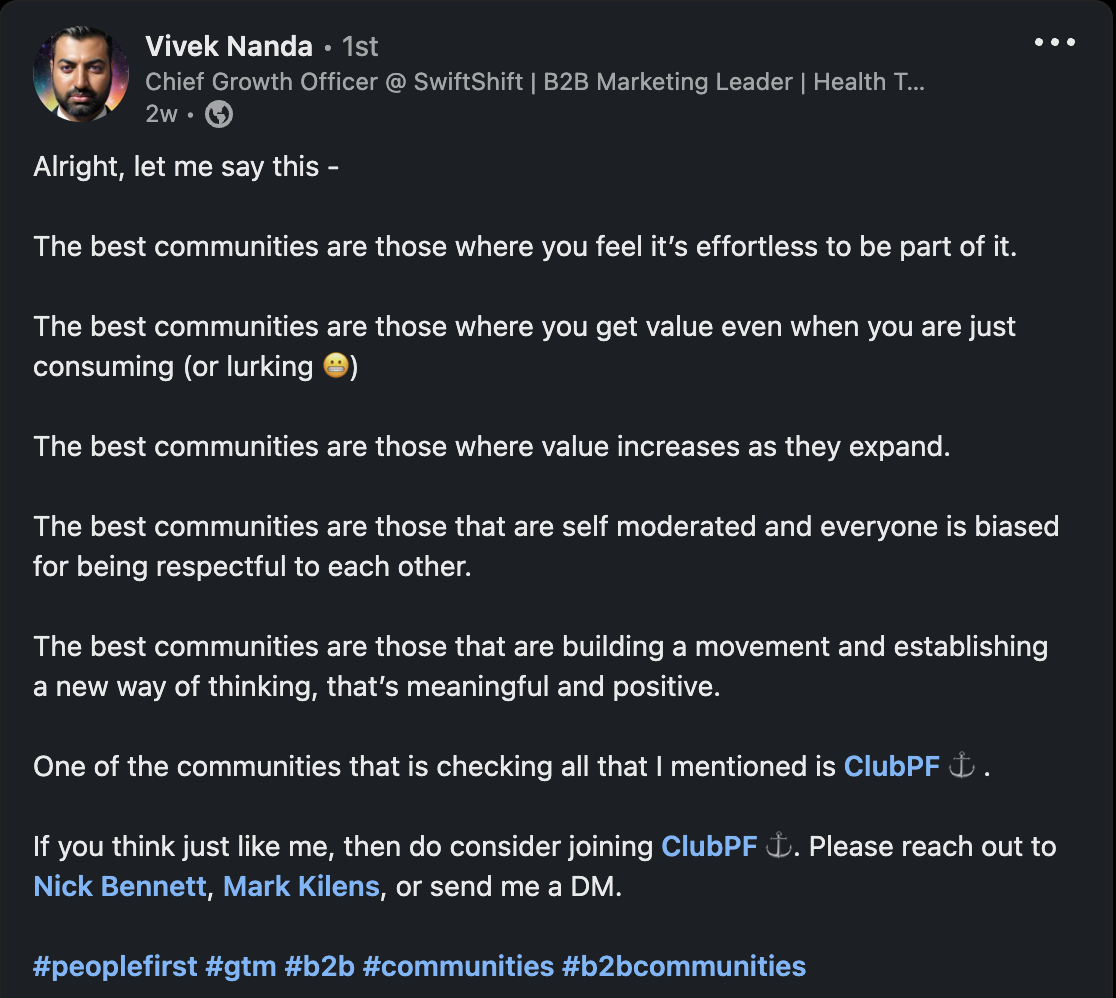
Task: Visit the #b2bcommunities hashtag
Action: pyautogui.click(x=684, y=967)
